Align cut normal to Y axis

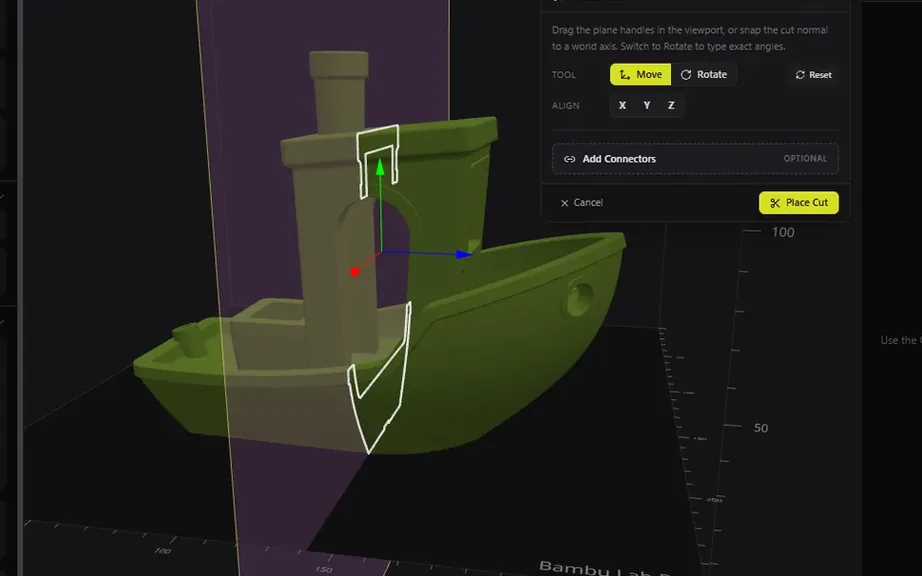coord(647,105)
